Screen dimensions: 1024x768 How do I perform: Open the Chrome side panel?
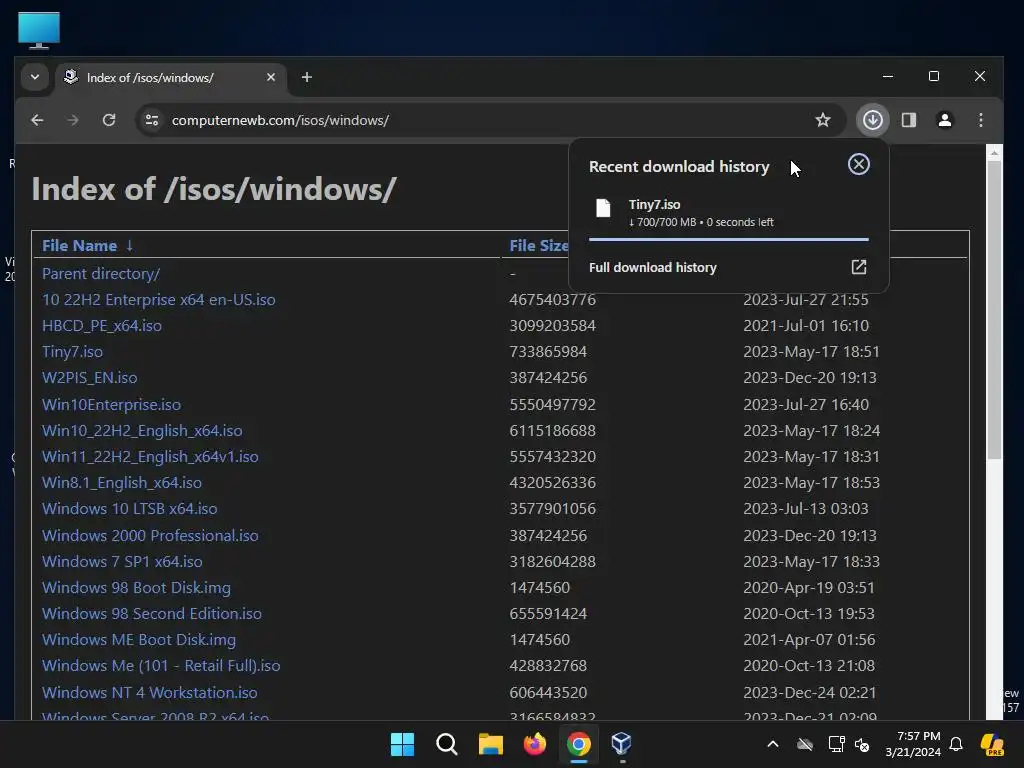click(908, 120)
